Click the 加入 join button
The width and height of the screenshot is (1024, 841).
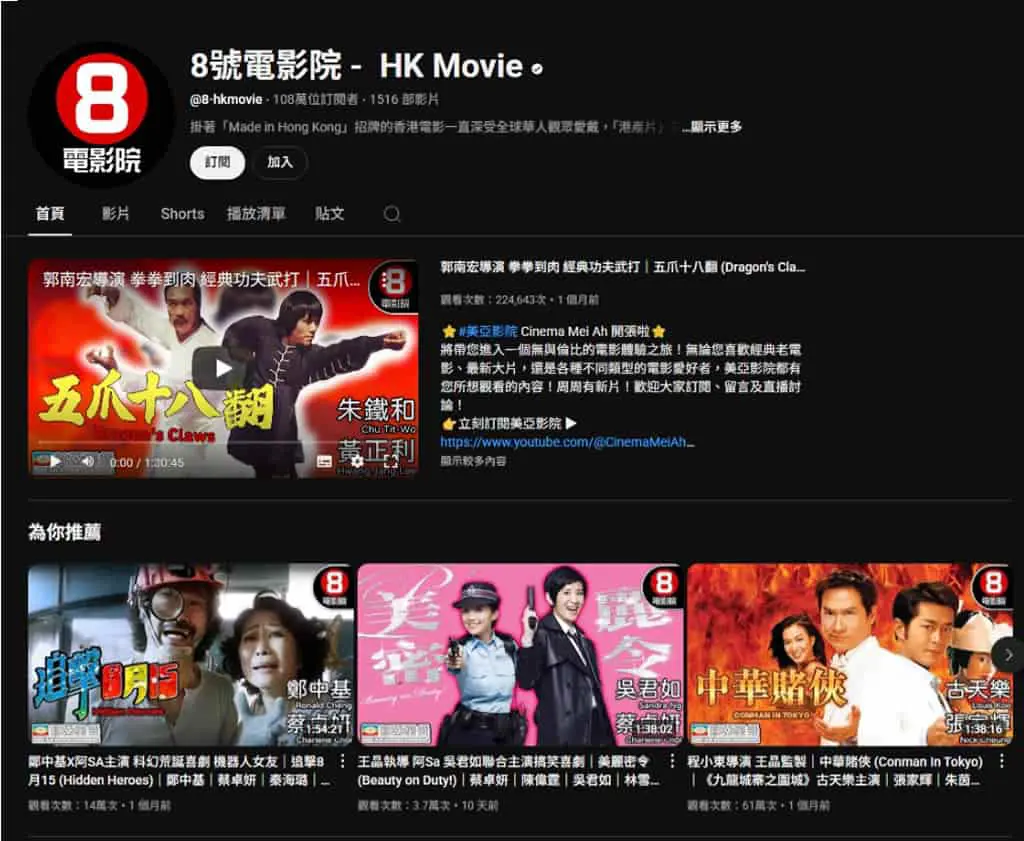click(x=280, y=162)
